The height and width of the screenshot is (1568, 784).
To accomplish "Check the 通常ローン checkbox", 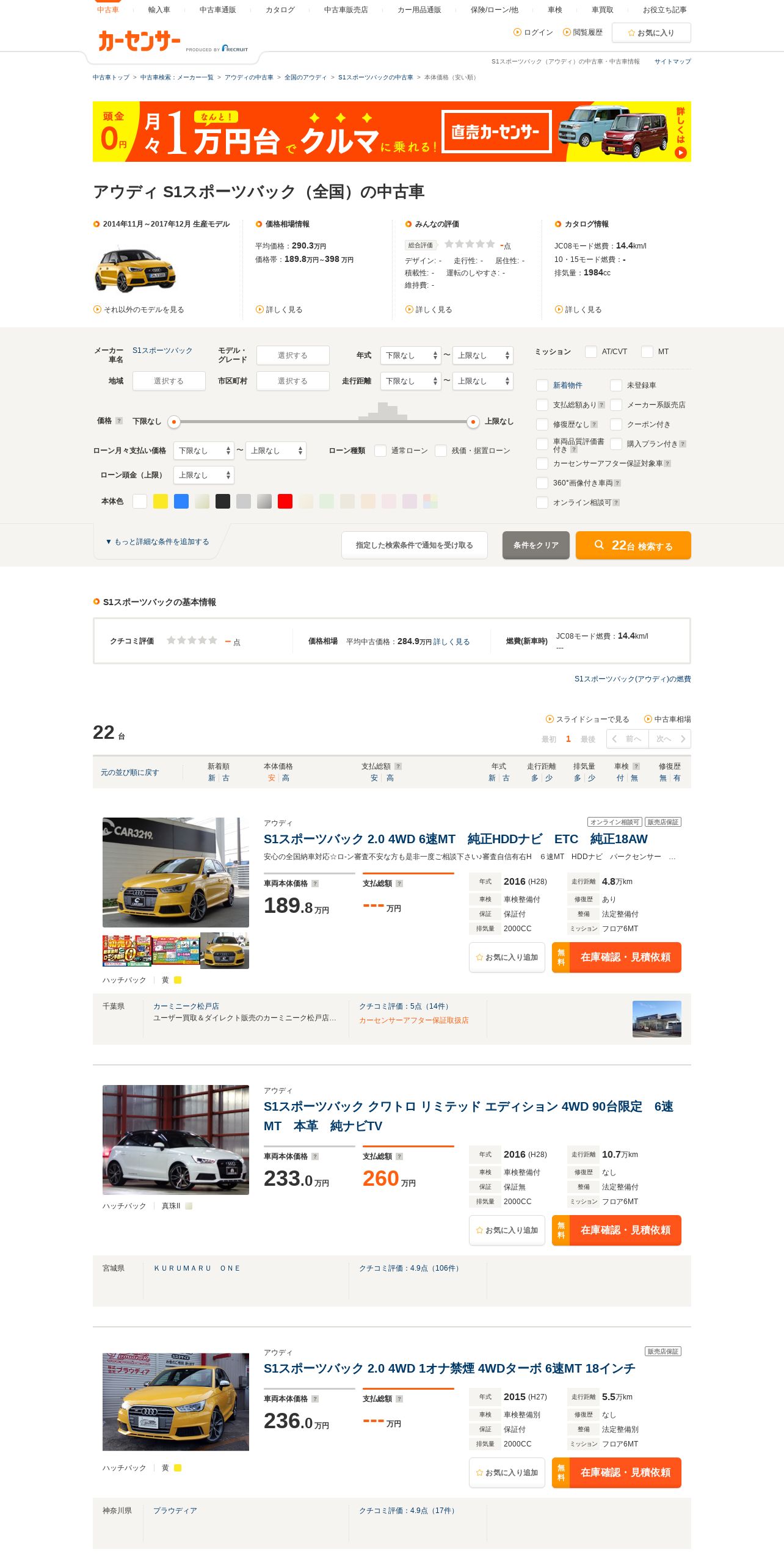I will coord(380,451).
